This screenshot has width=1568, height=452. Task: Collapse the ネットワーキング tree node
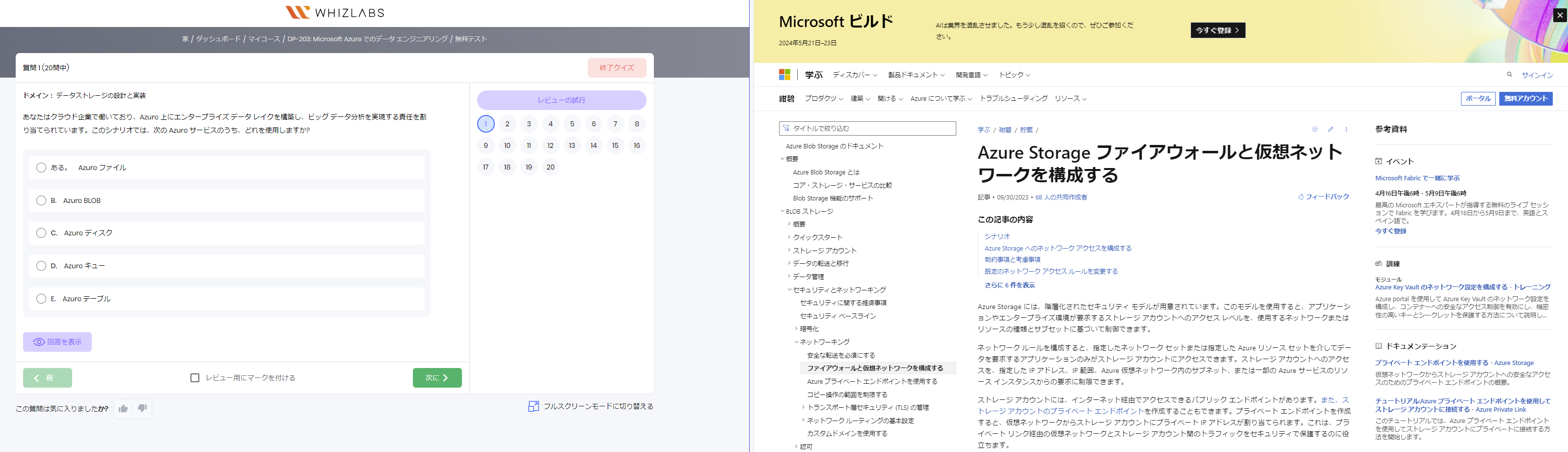[x=797, y=342]
